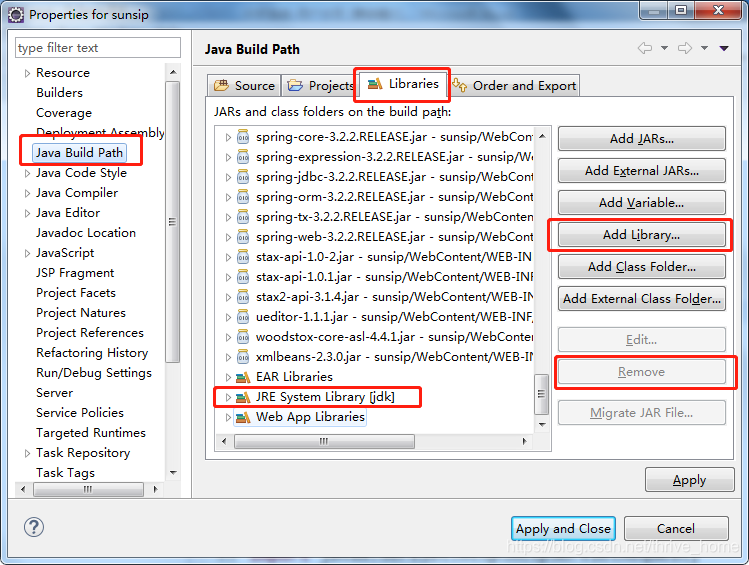This screenshot has height=565, width=749.
Task: Select the xmlbeans-2.3.0.jar entry
Action: (x=394, y=357)
